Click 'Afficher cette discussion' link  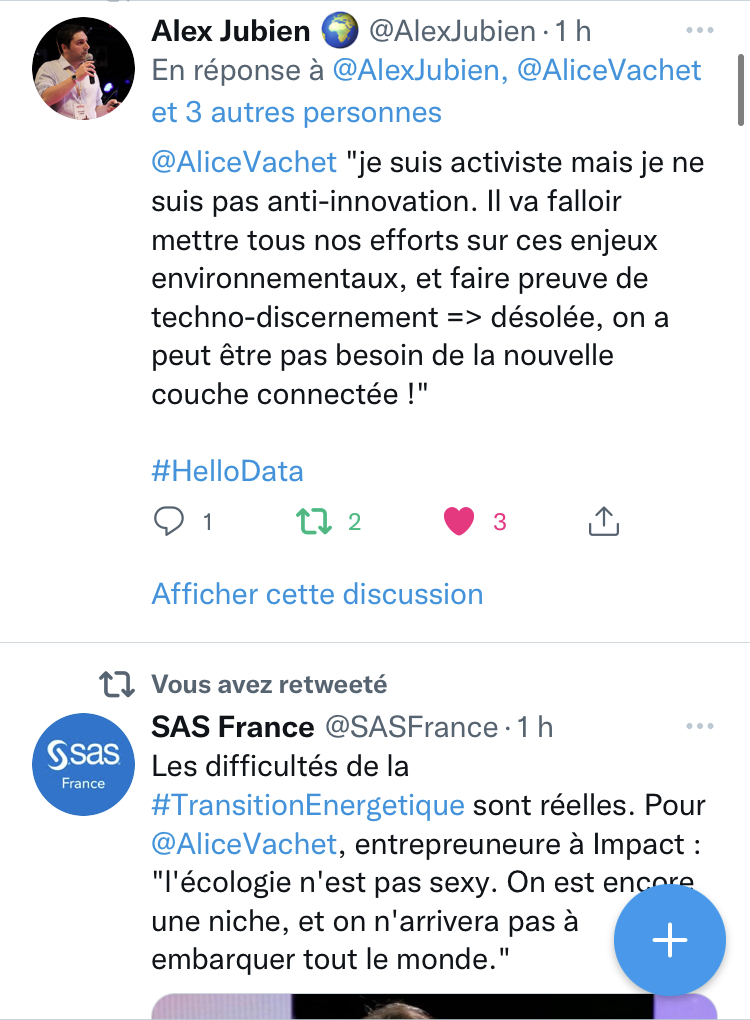tap(317, 594)
